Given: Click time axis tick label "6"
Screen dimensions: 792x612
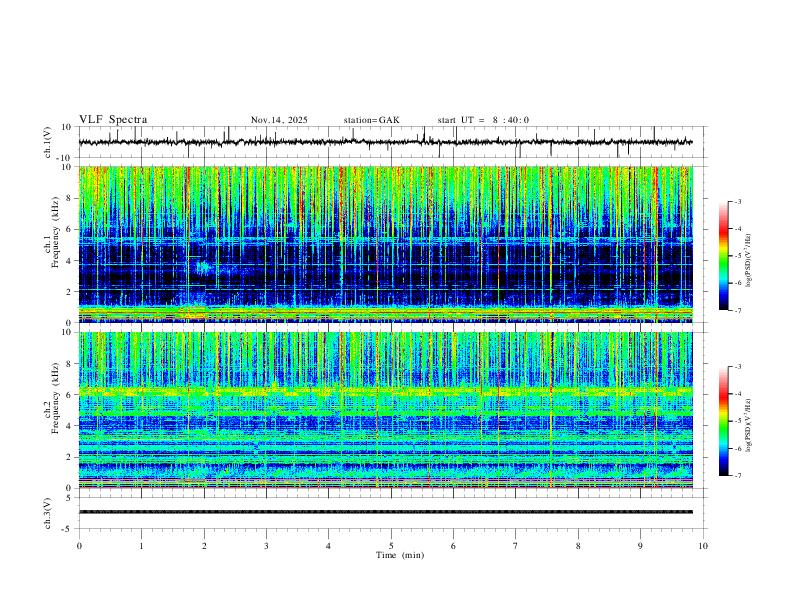Looking at the screenshot, I should [453, 546].
